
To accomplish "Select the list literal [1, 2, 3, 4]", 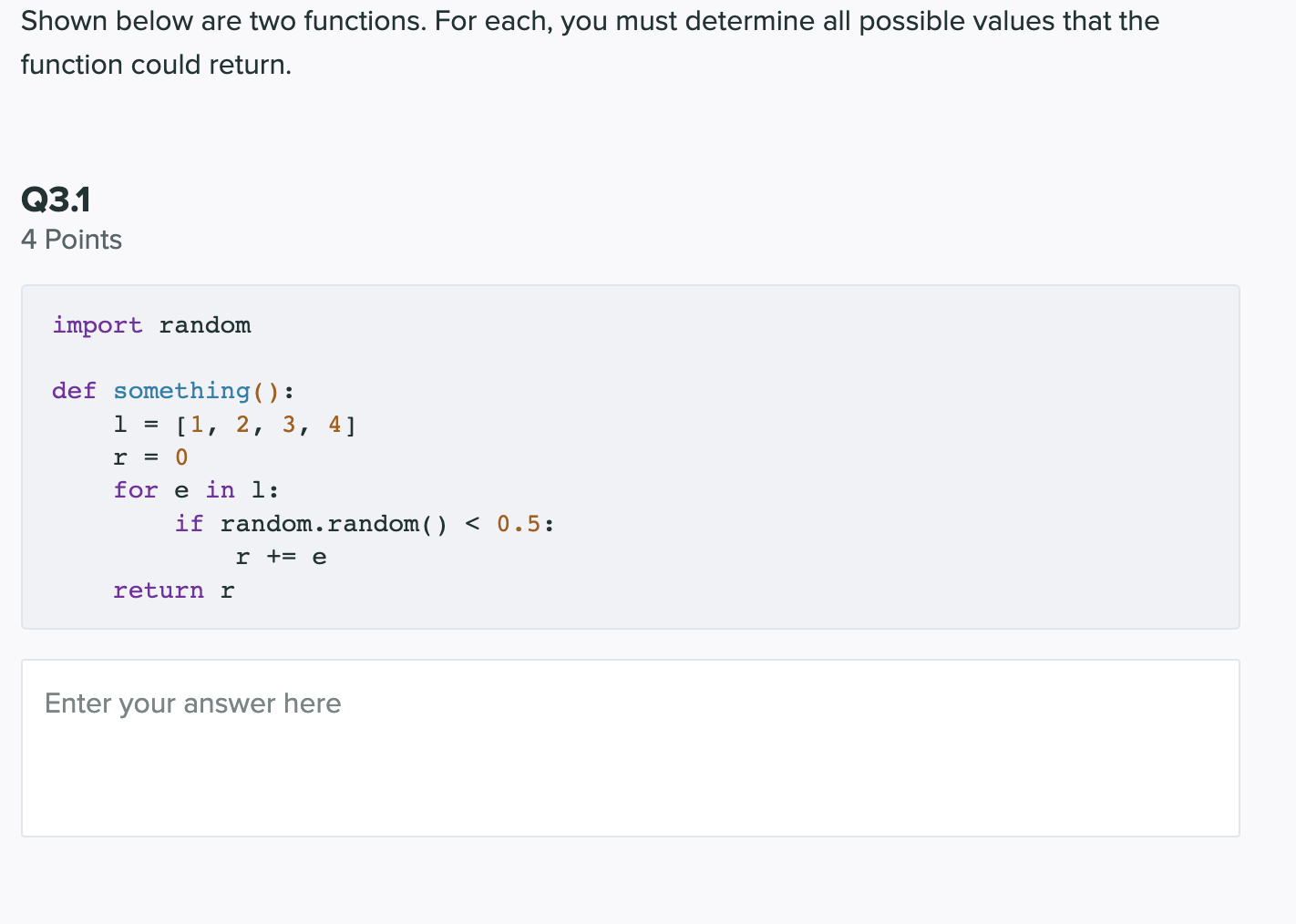I will tap(265, 424).
